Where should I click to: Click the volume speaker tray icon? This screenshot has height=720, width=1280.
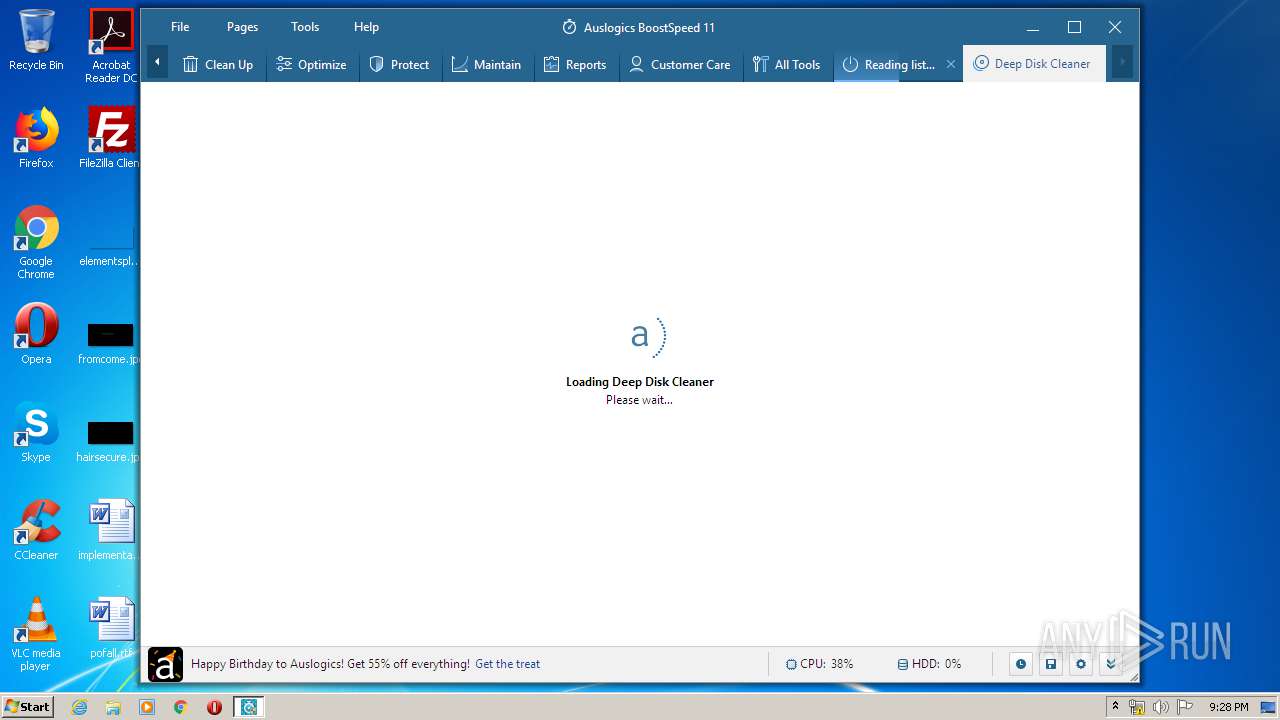point(1160,707)
